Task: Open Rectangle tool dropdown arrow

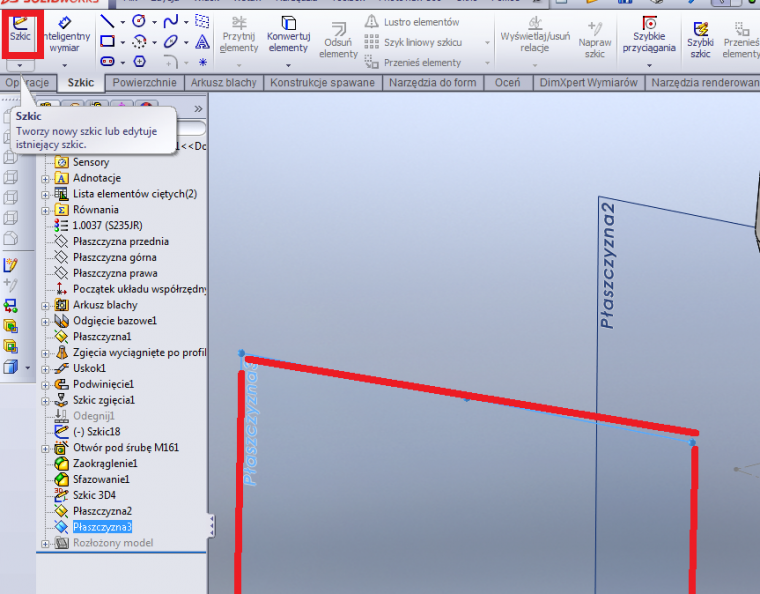Action: click(x=123, y=42)
